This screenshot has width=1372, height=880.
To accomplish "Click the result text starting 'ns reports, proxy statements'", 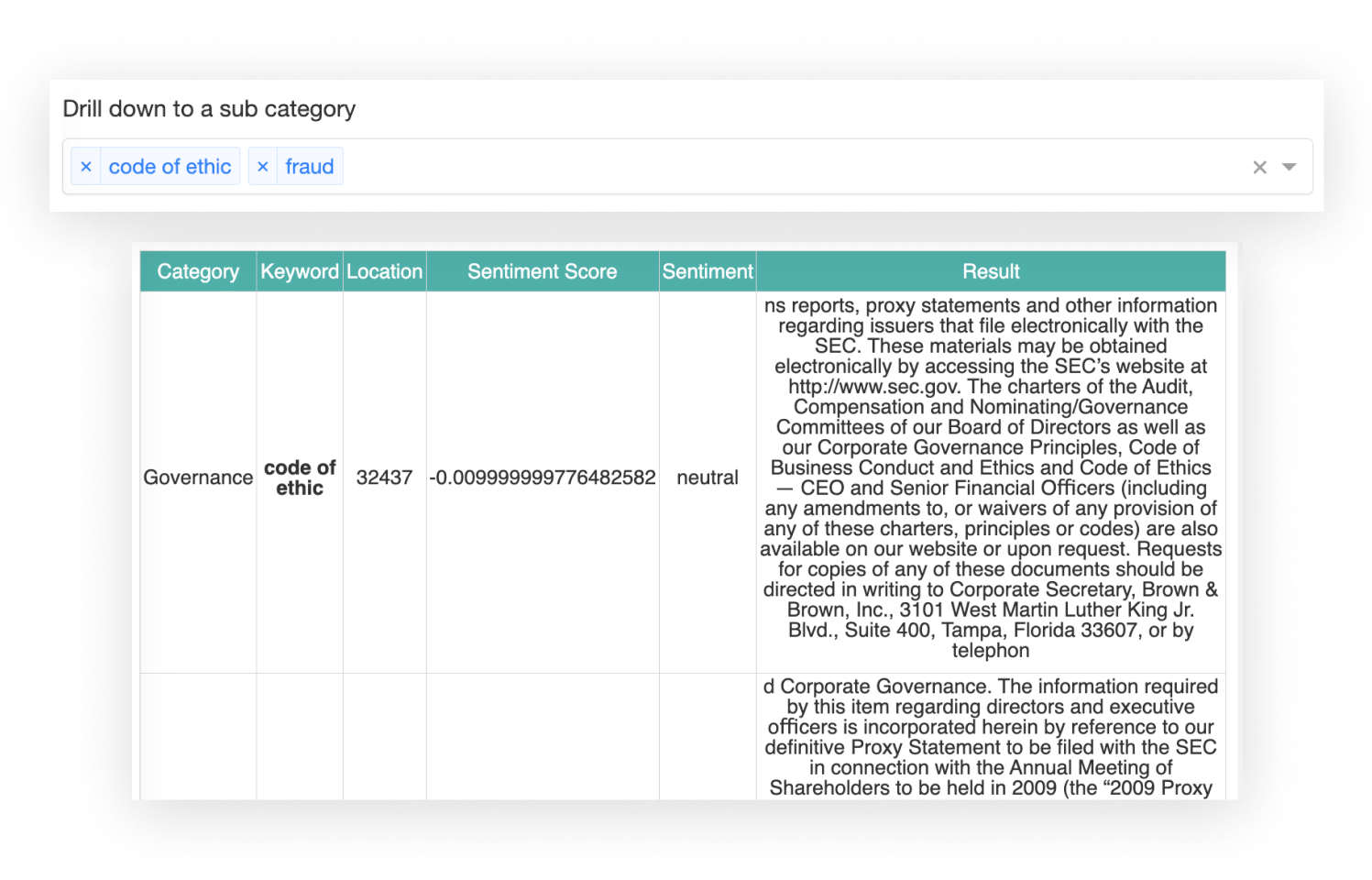I will 991,478.
